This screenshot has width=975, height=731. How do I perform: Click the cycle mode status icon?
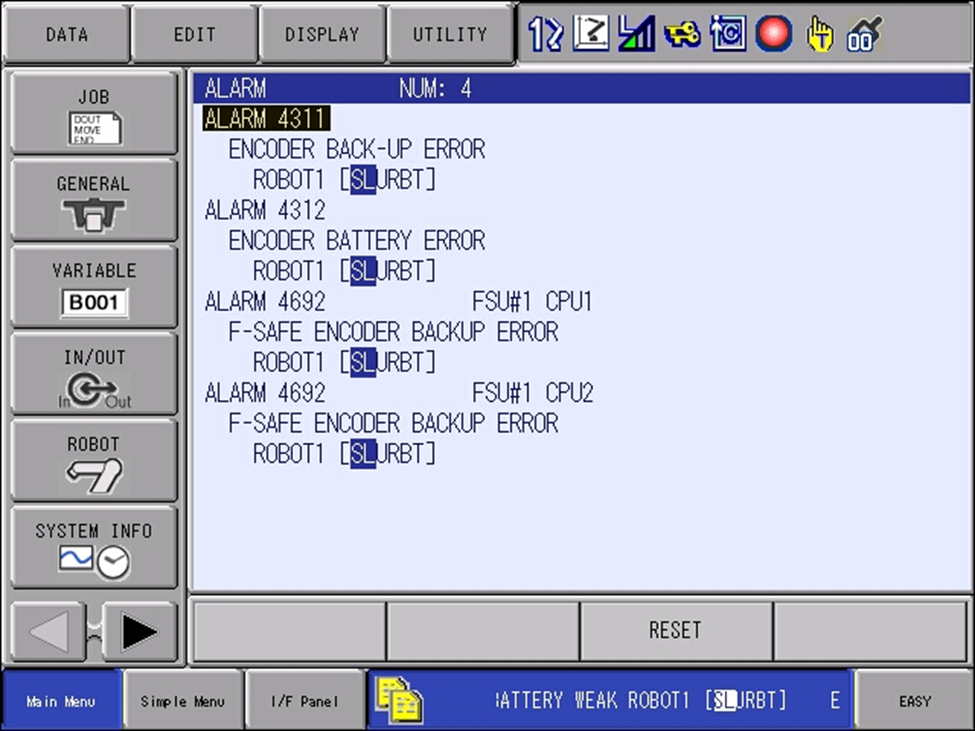[x=727, y=34]
